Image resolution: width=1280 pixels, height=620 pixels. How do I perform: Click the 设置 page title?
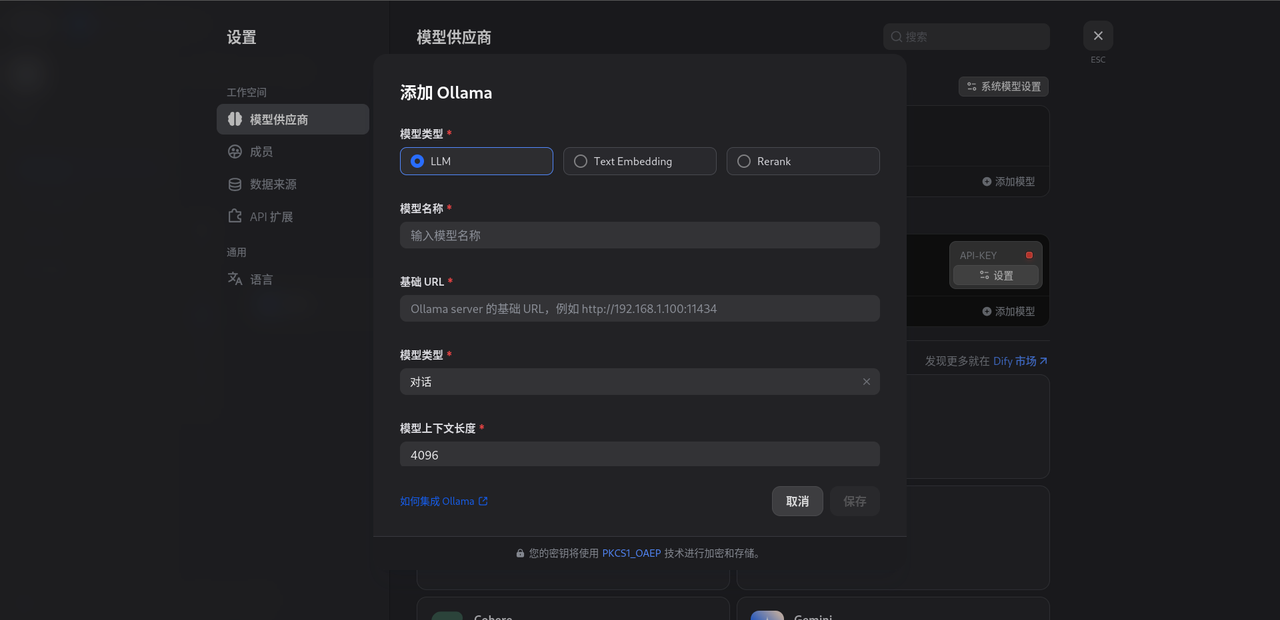click(x=242, y=37)
